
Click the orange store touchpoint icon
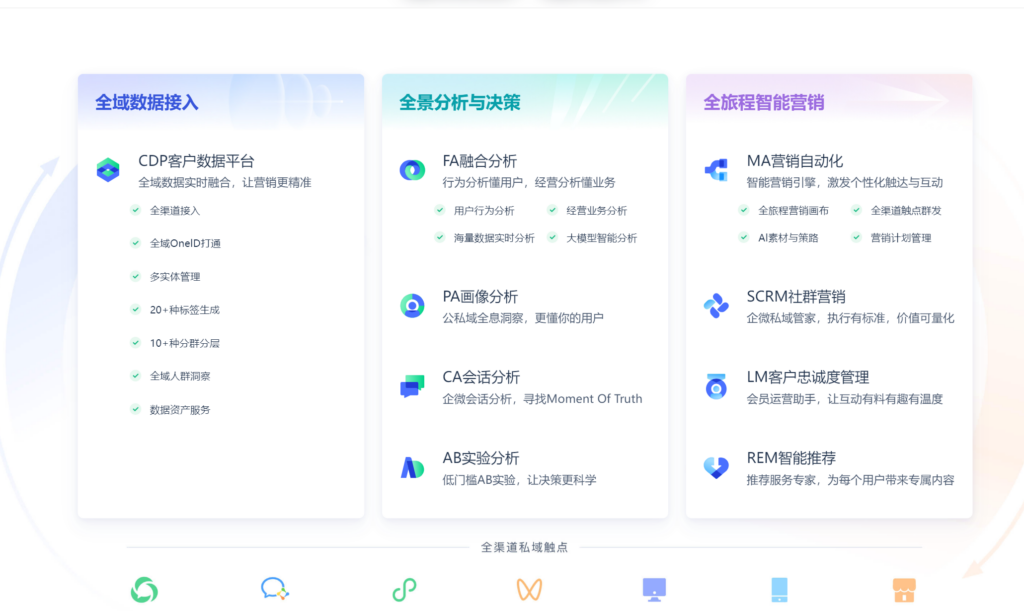click(x=904, y=590)
